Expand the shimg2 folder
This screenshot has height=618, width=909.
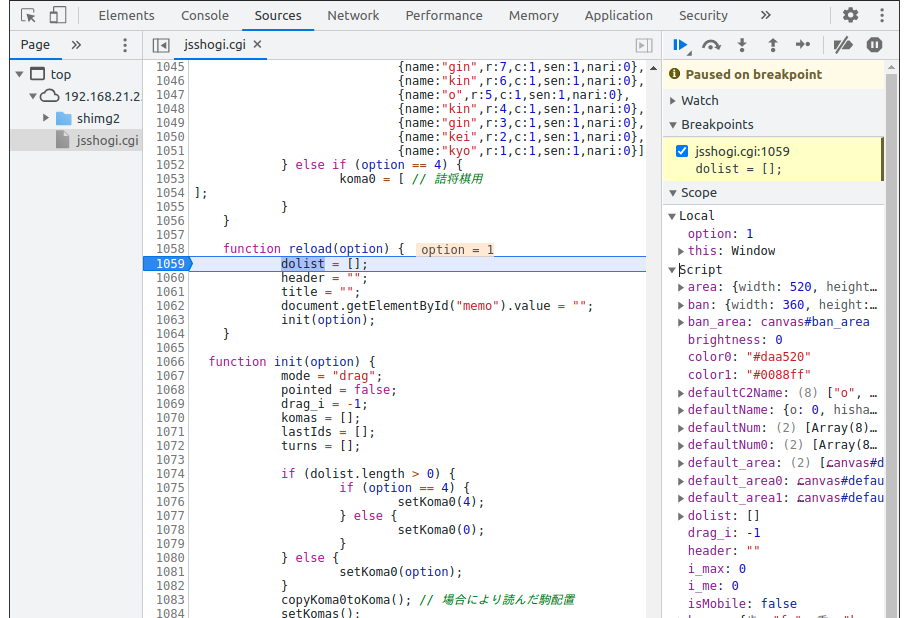[x=46, y=118]
